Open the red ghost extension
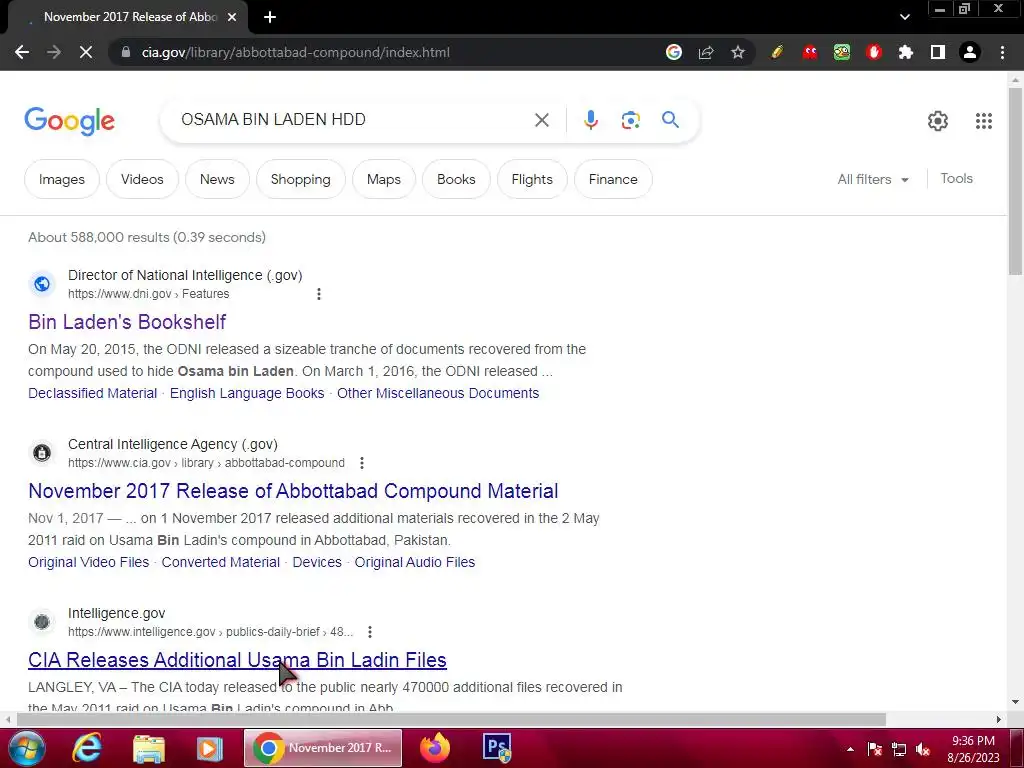The width and height of the screenshot is (1024, 768). click(x=810, y=52)
